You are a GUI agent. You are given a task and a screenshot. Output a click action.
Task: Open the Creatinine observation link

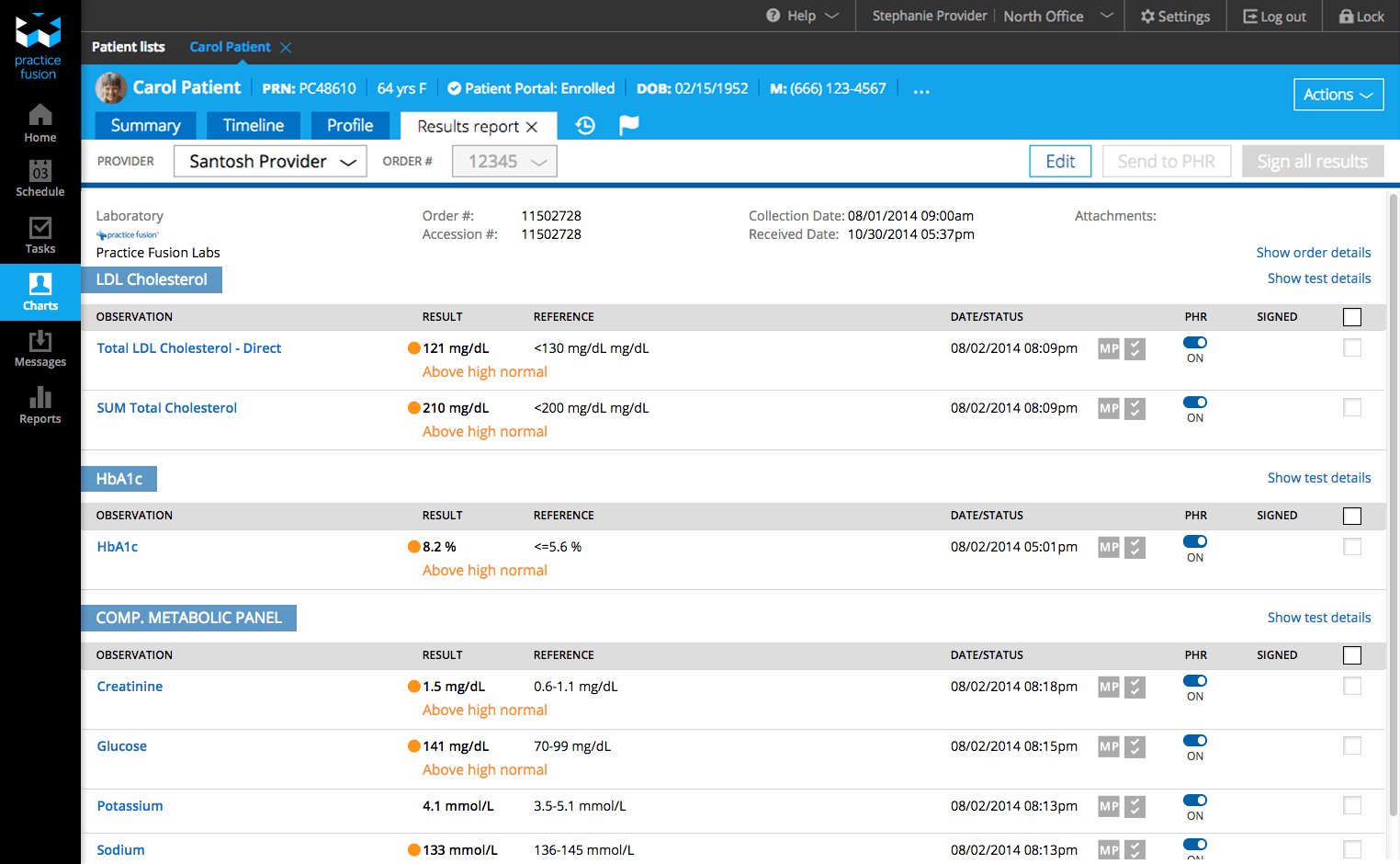point(130,687)
